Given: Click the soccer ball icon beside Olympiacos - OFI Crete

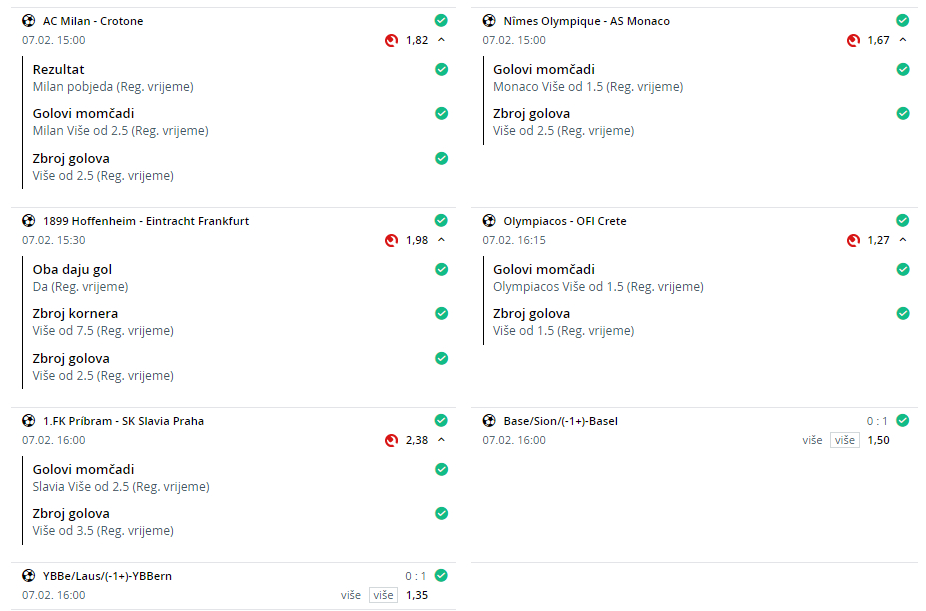Looking at the screenshot, I should tap(489, 221).
